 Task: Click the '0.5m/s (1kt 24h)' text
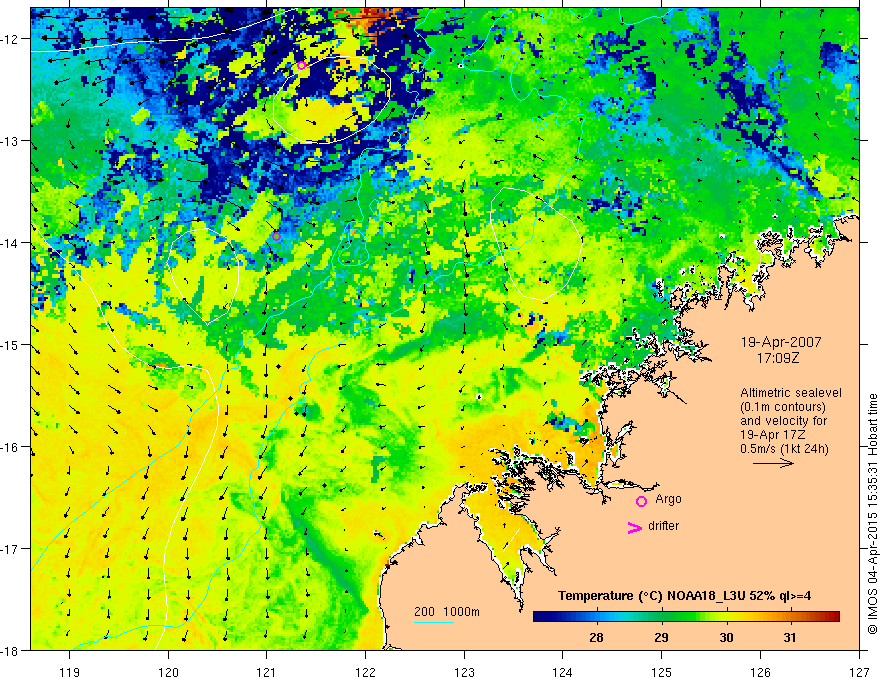click(x=785, y=449)
